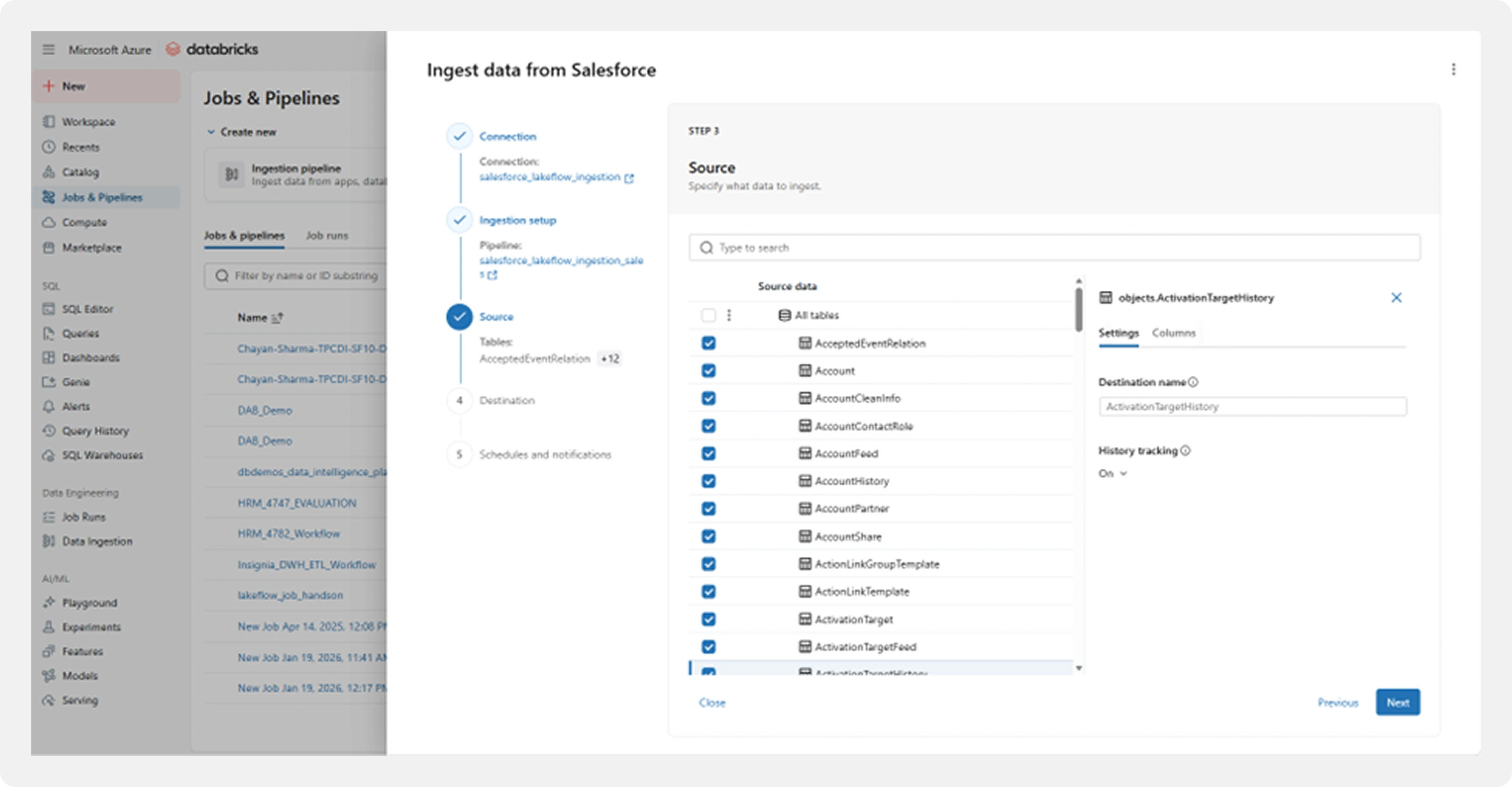Open the Job runs tab
Viewport: 1512px width, 787px height.
327,235
